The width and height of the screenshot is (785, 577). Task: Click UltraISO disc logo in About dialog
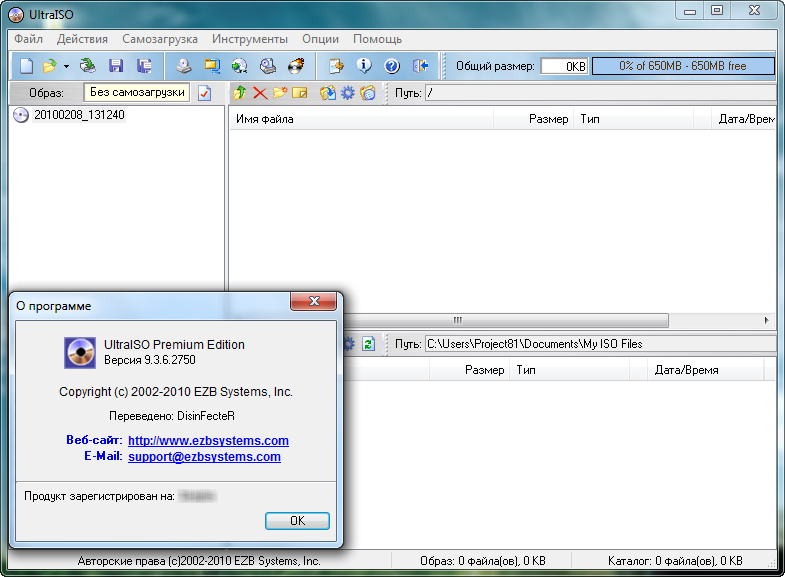pos(80,353)
